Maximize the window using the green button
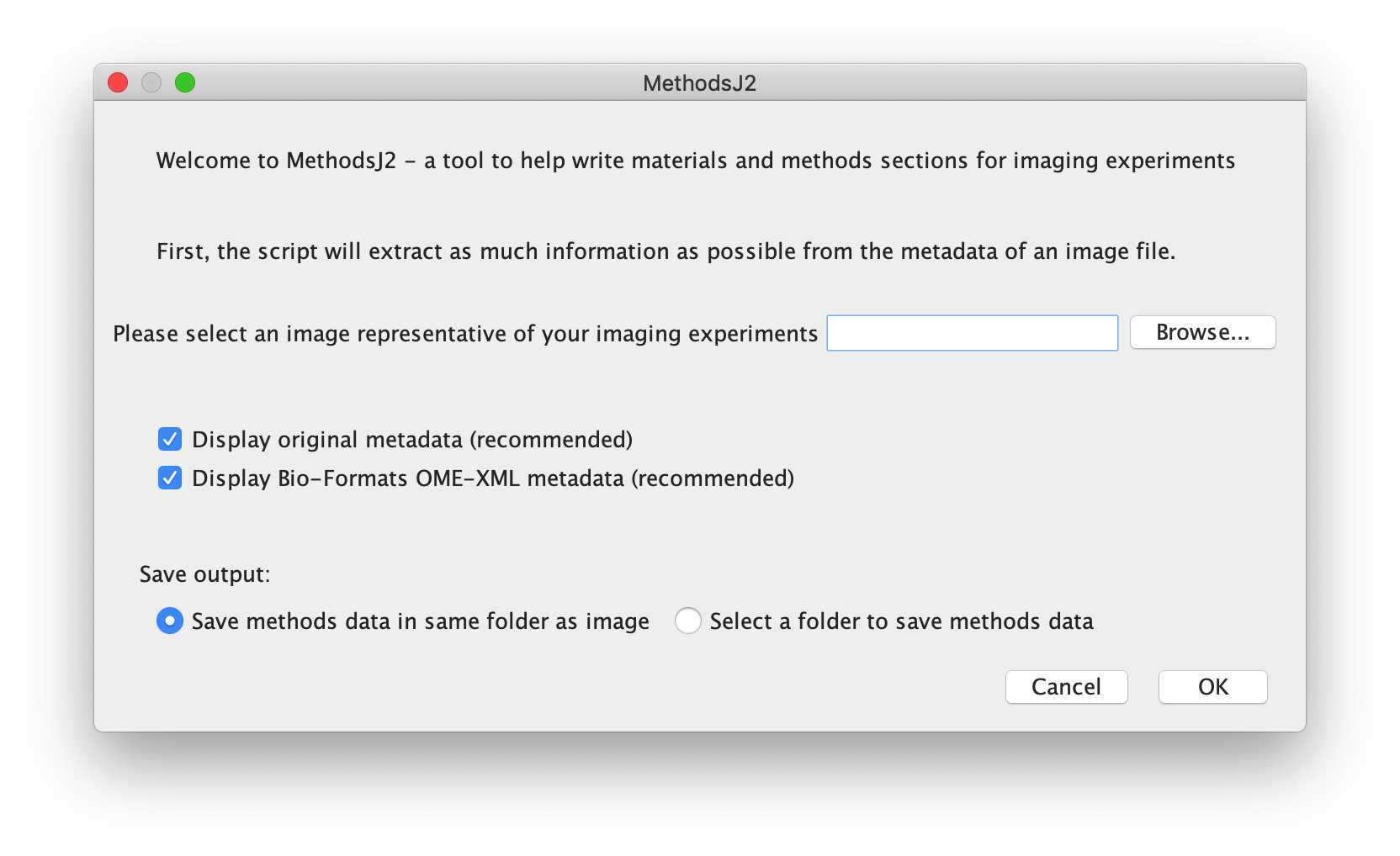The width and height of the screenshot is (1400, 856). click(185, 82)
